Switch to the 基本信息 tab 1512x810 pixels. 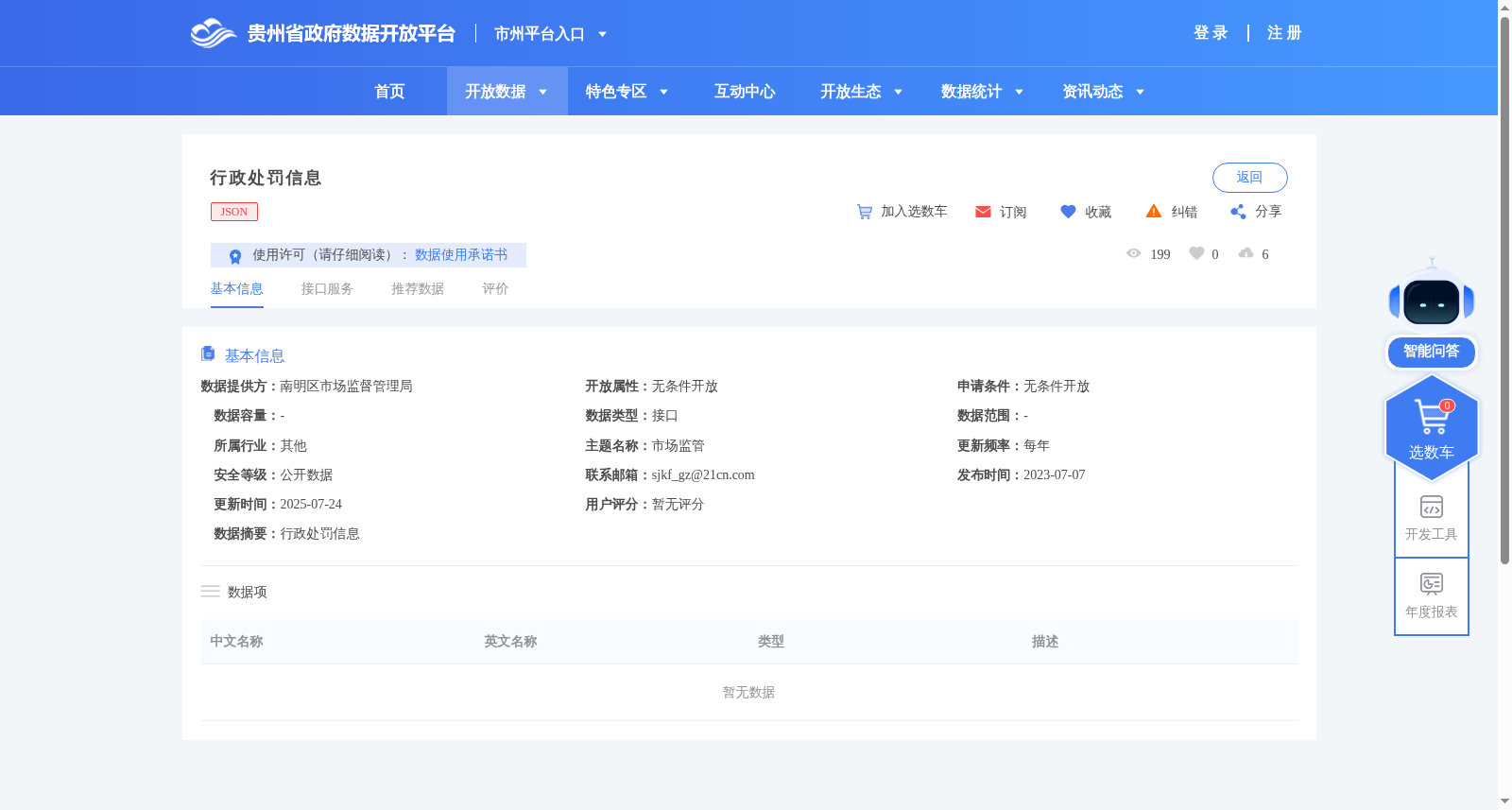(x=236, y=289)
